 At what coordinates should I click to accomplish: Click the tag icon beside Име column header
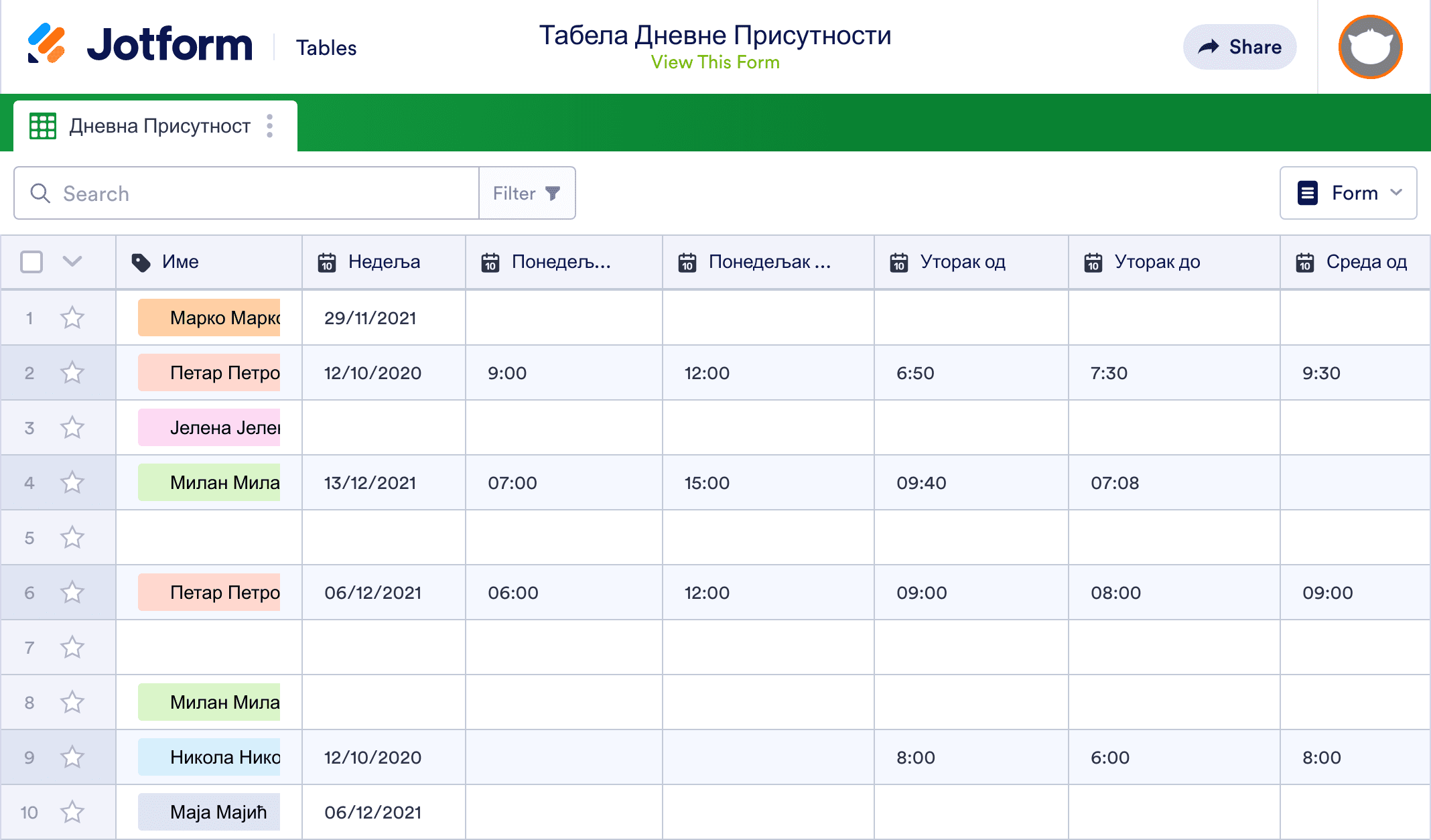pos(141,262)
